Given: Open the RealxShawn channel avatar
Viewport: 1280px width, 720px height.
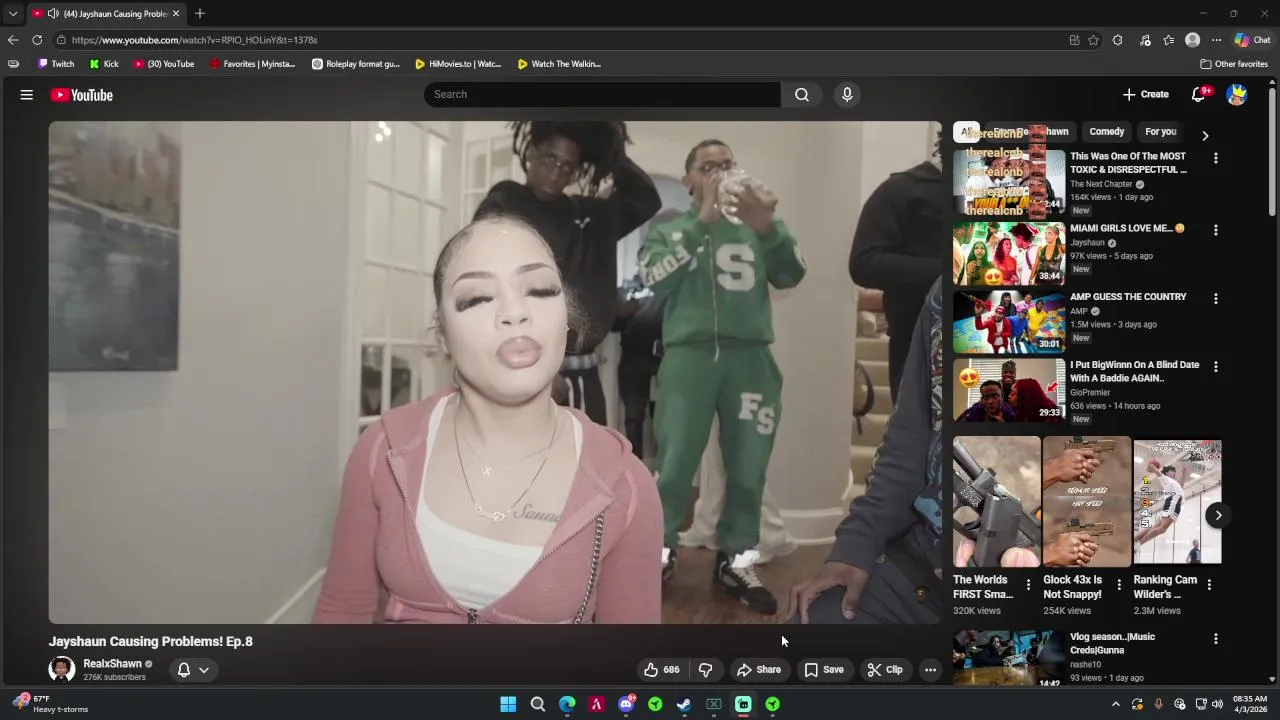Looking at the screenshot, I should pos(62,669).
